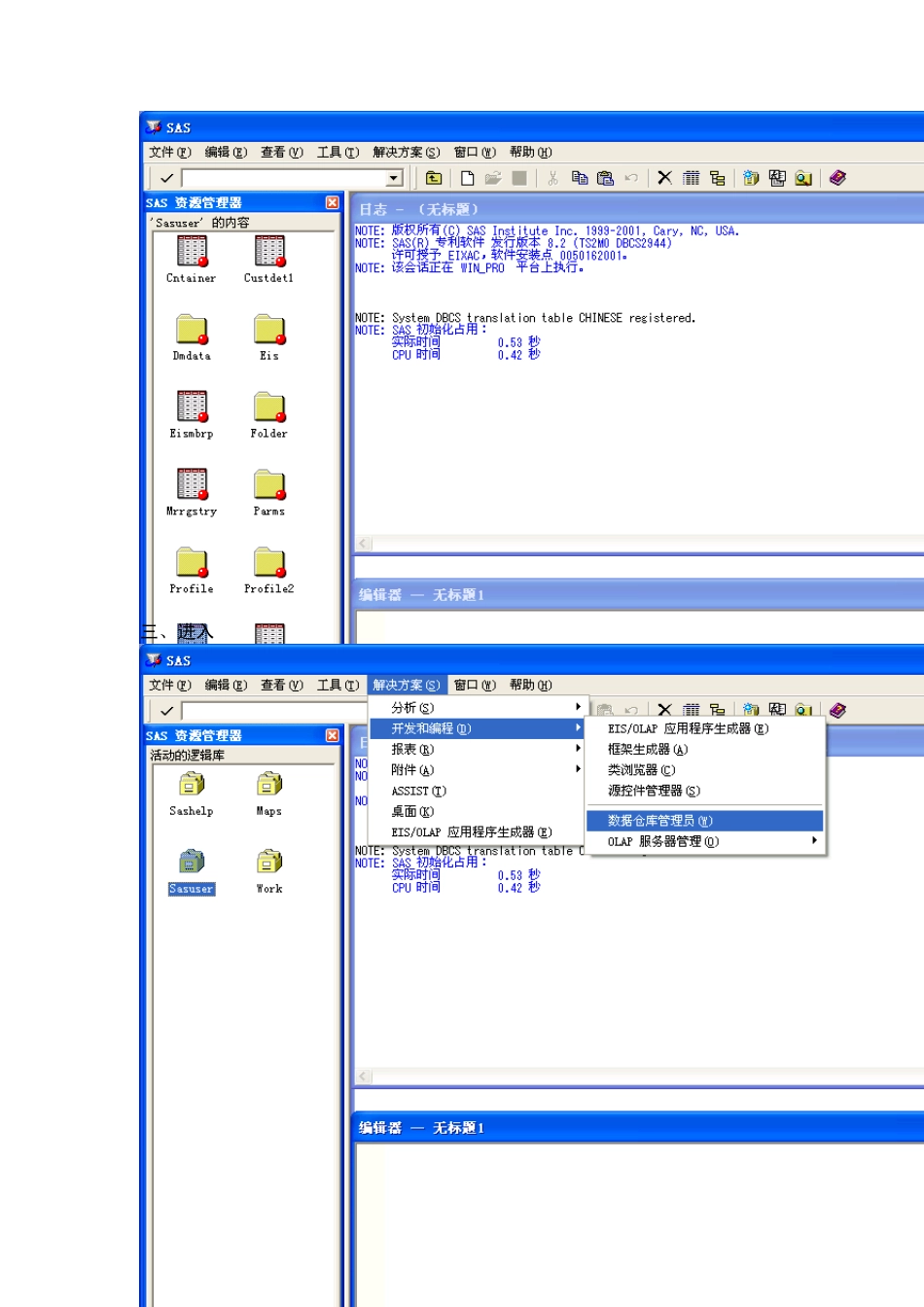Click the Delete X icon in upper toolbar
The height and width of the screenshot is (1307, 924).
tap(664, 178)
